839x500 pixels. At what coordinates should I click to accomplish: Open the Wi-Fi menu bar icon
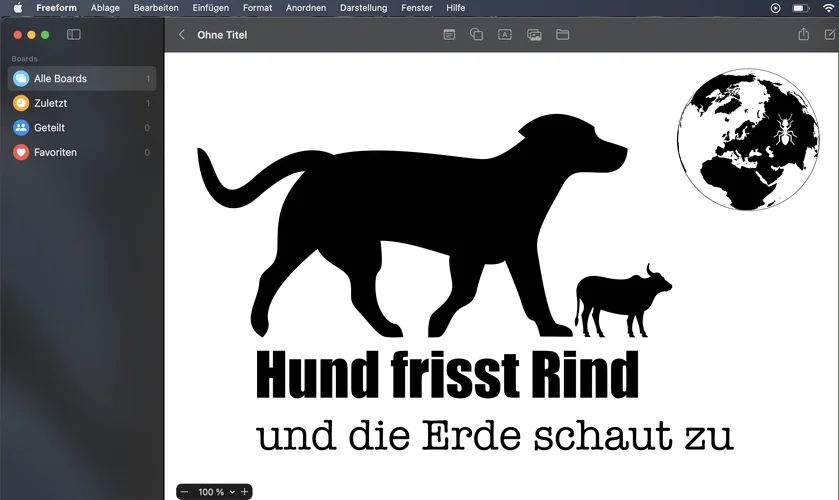828,8
